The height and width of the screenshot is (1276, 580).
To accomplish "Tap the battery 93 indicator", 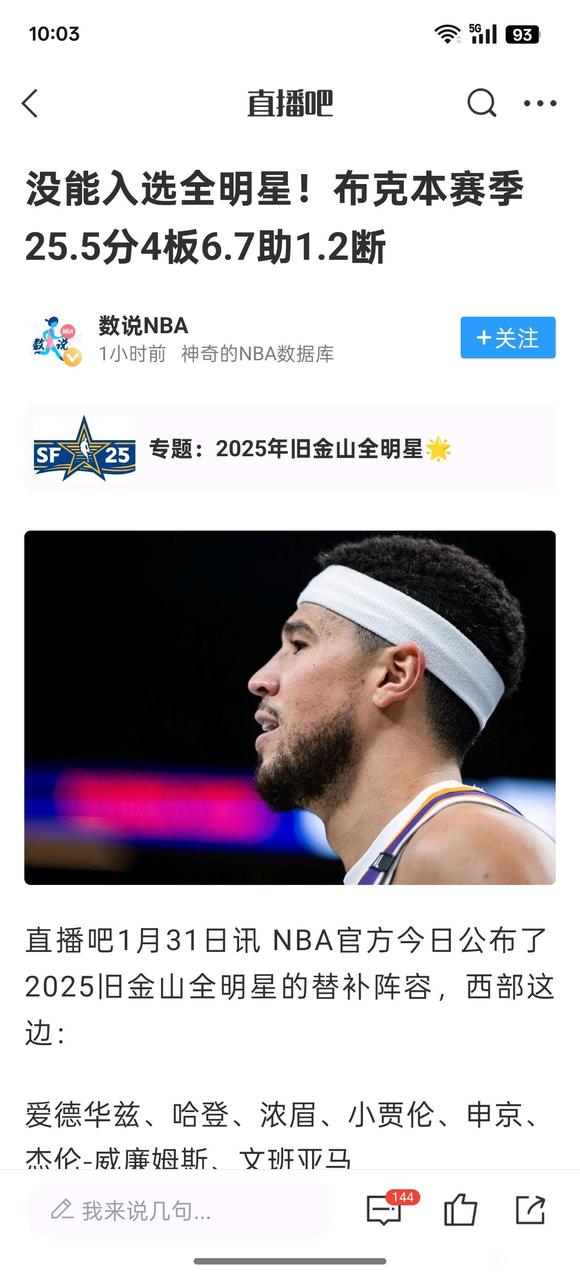I will click(523, 34).
